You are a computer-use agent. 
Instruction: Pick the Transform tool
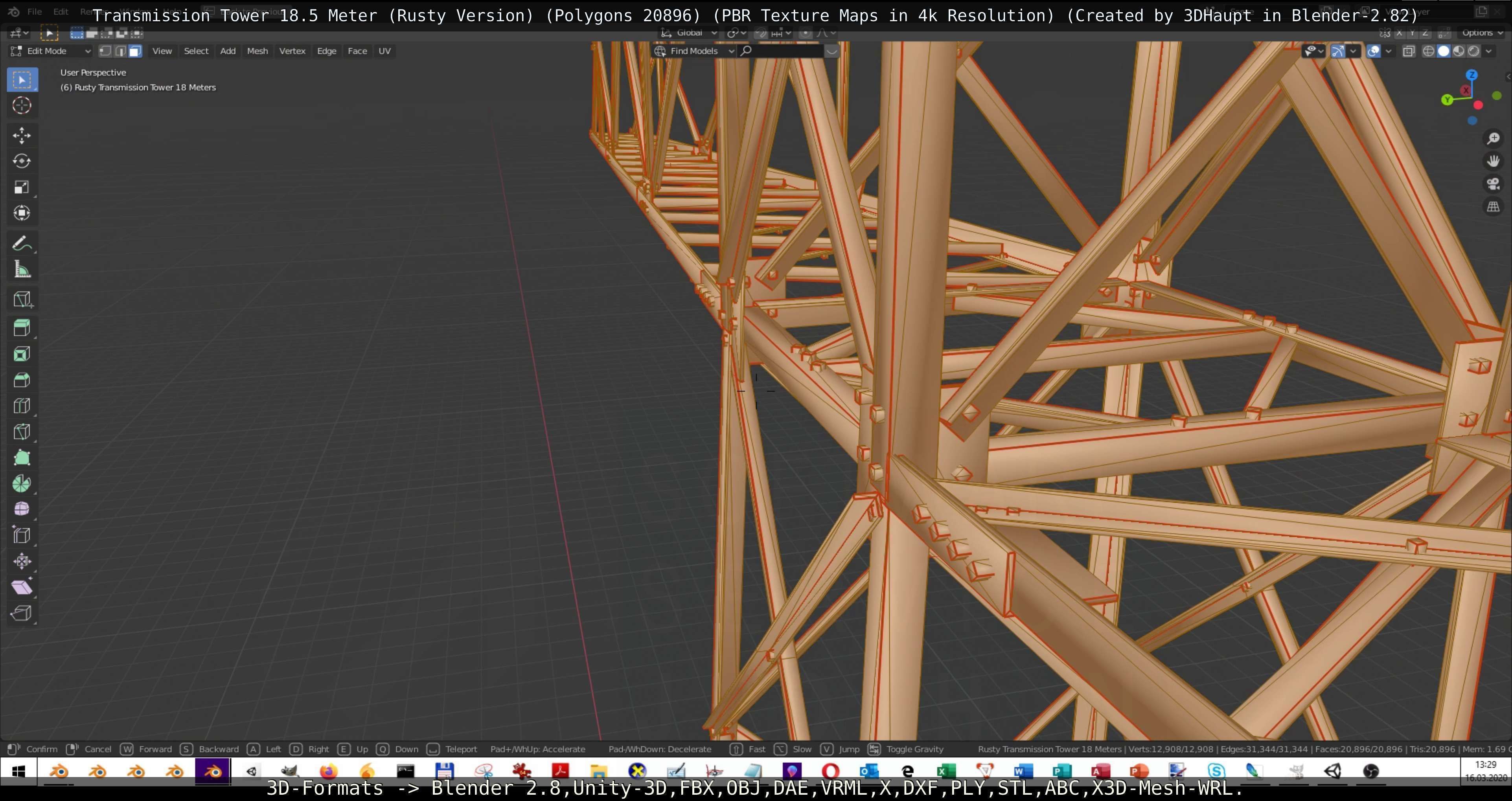tap(22, 213)
